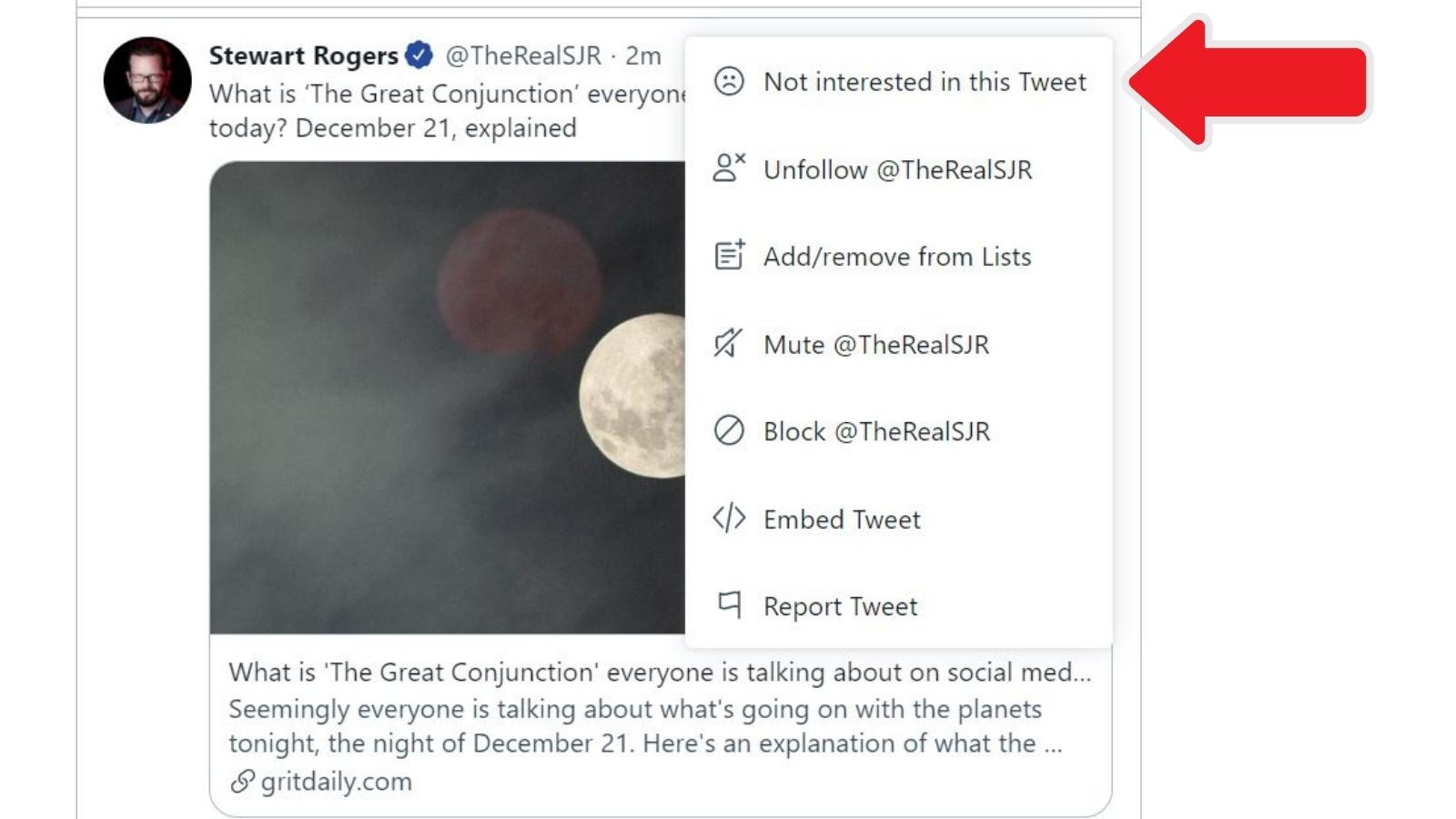Screen dimensions: 1456x819
Task: Click the sad face icon in menu
Action: [x=729, y=81]
